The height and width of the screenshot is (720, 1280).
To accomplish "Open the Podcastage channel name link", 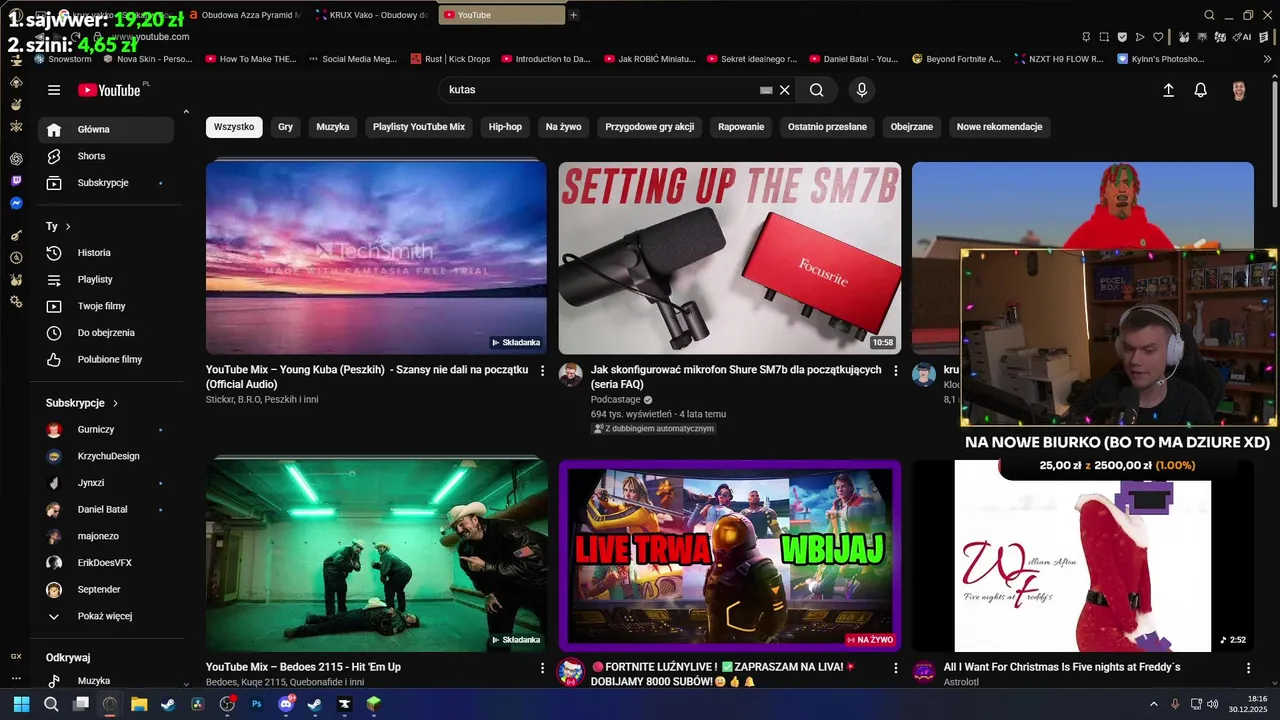I will click(615, 400).
